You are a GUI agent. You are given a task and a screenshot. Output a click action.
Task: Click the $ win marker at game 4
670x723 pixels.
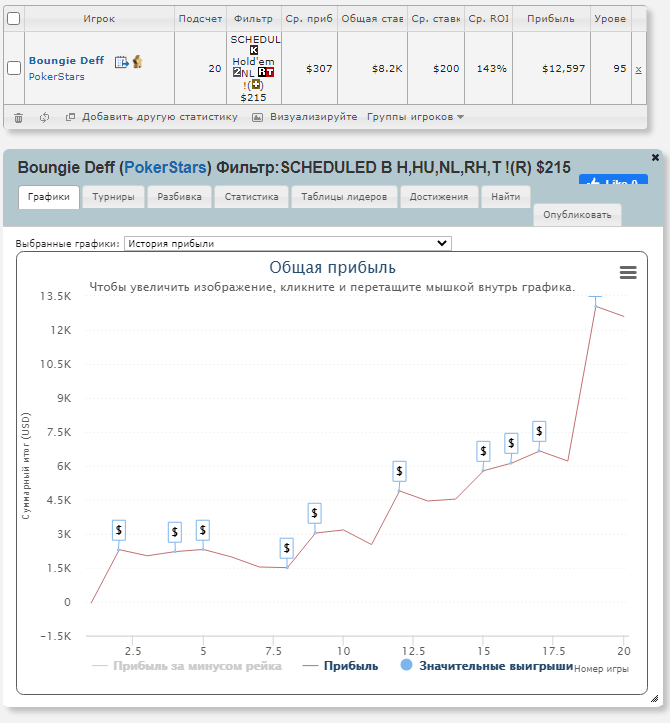175,532
